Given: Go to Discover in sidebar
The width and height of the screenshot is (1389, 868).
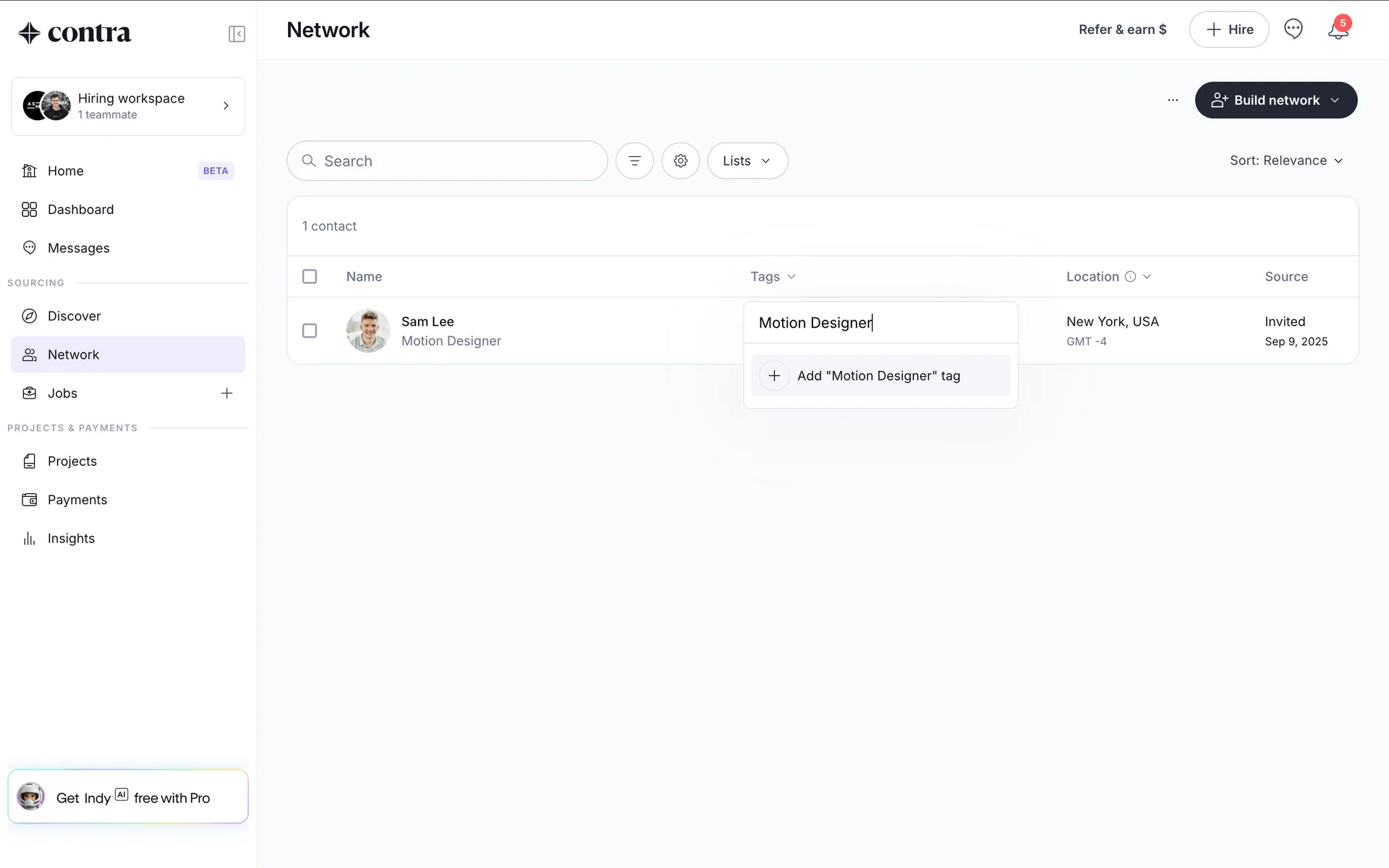Looking at the screenshot, I should pyautogui.click(x=74, y=316).
